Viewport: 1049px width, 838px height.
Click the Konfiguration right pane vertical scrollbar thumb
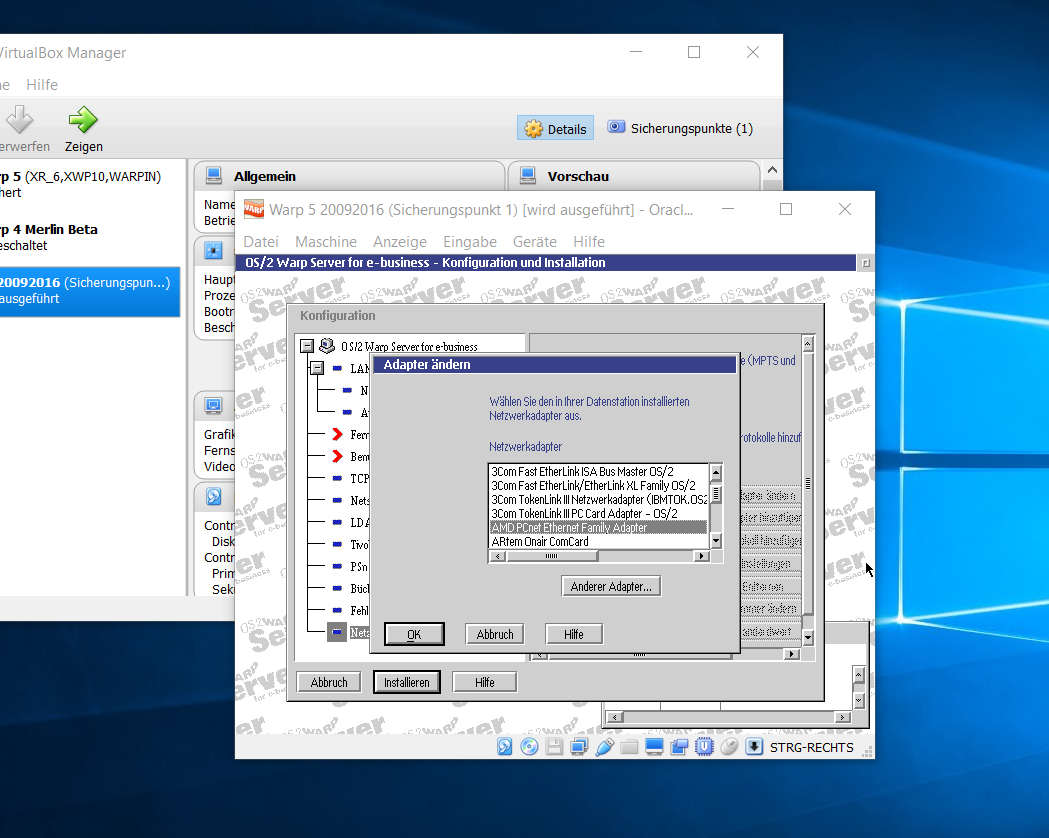[x=808, y=483]
